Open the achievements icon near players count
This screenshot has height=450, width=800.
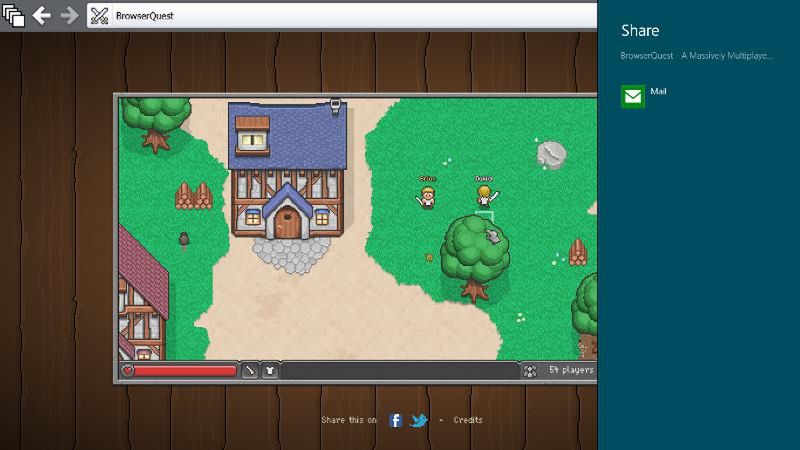[x=530, y=371]
